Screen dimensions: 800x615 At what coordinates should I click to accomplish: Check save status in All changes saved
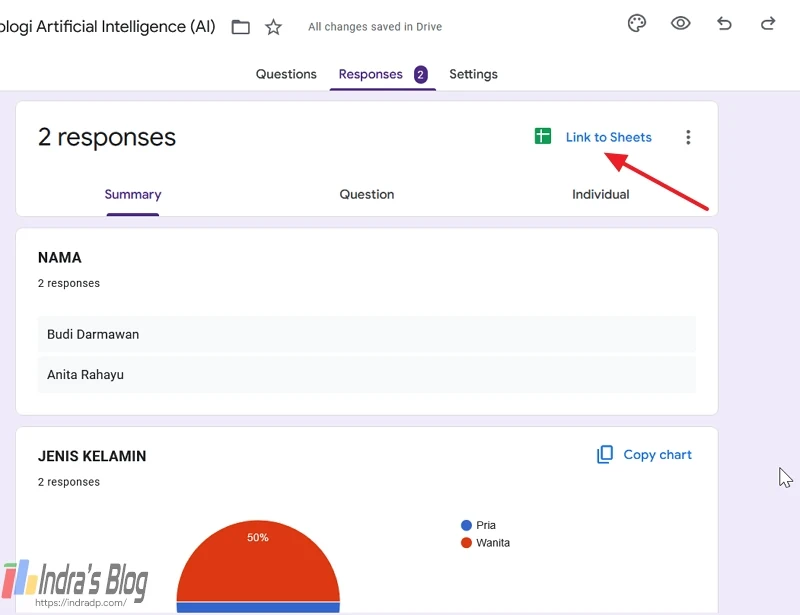click(x=374, y=27)
